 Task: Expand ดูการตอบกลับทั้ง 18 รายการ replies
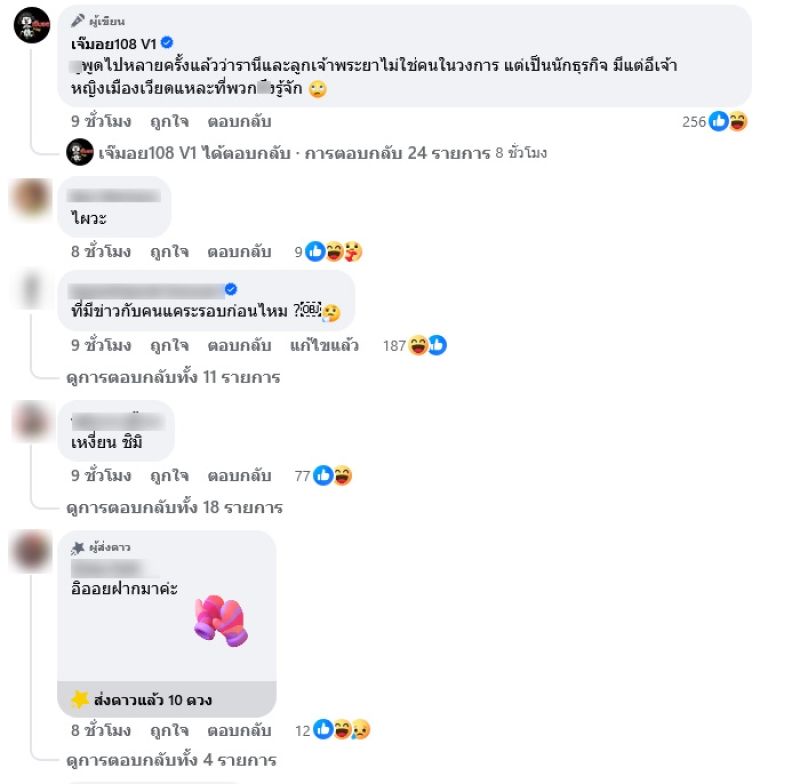point(174,507)
